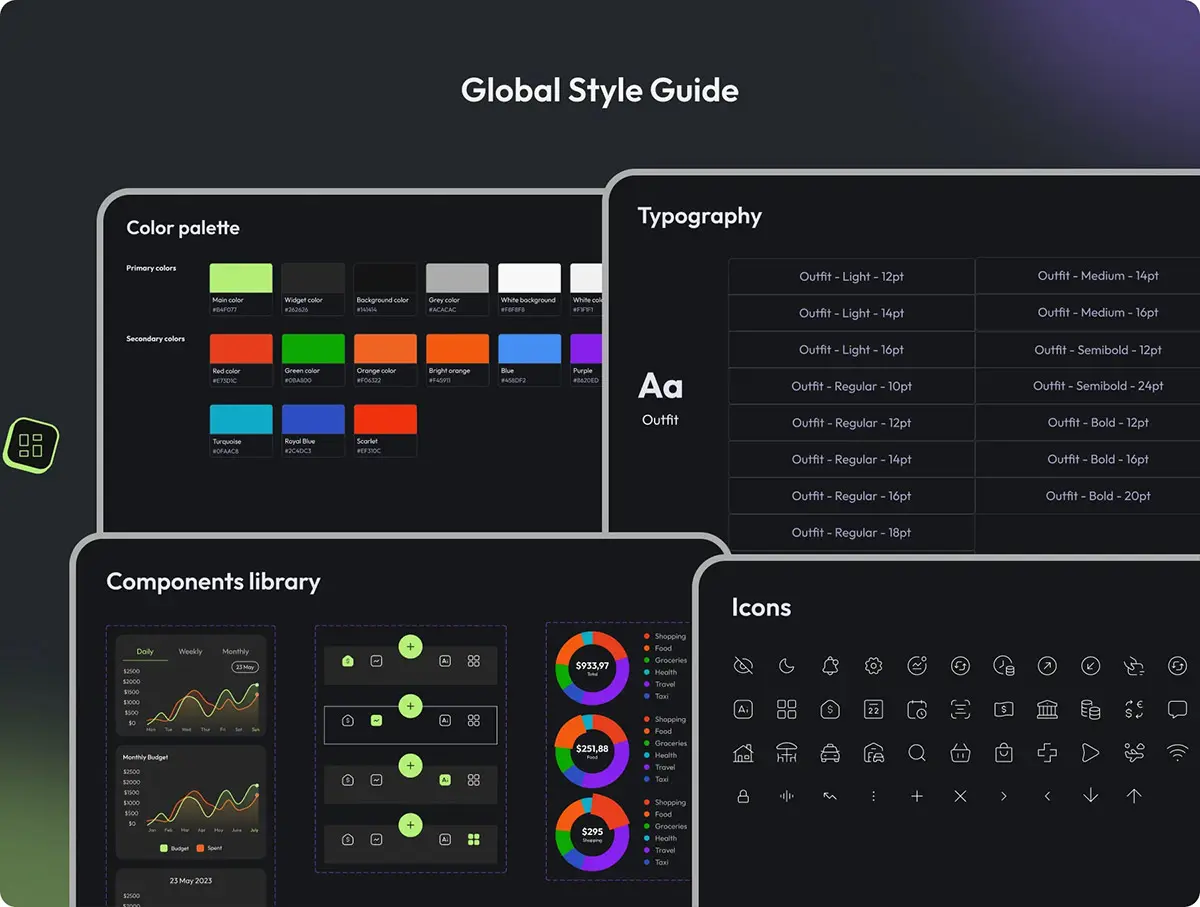Viewport: 1200px width, 907px height.
Task: Switch to the Monthly chart tab
Action: coord(236,652)
